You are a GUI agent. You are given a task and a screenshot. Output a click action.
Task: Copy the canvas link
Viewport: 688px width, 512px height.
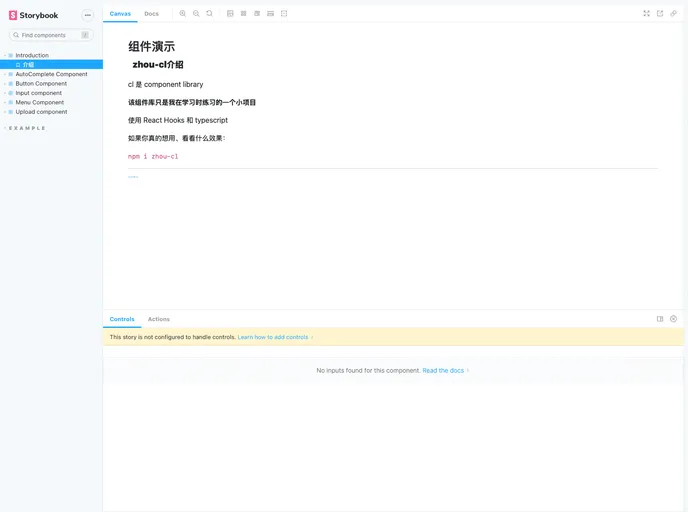[674, 14]
